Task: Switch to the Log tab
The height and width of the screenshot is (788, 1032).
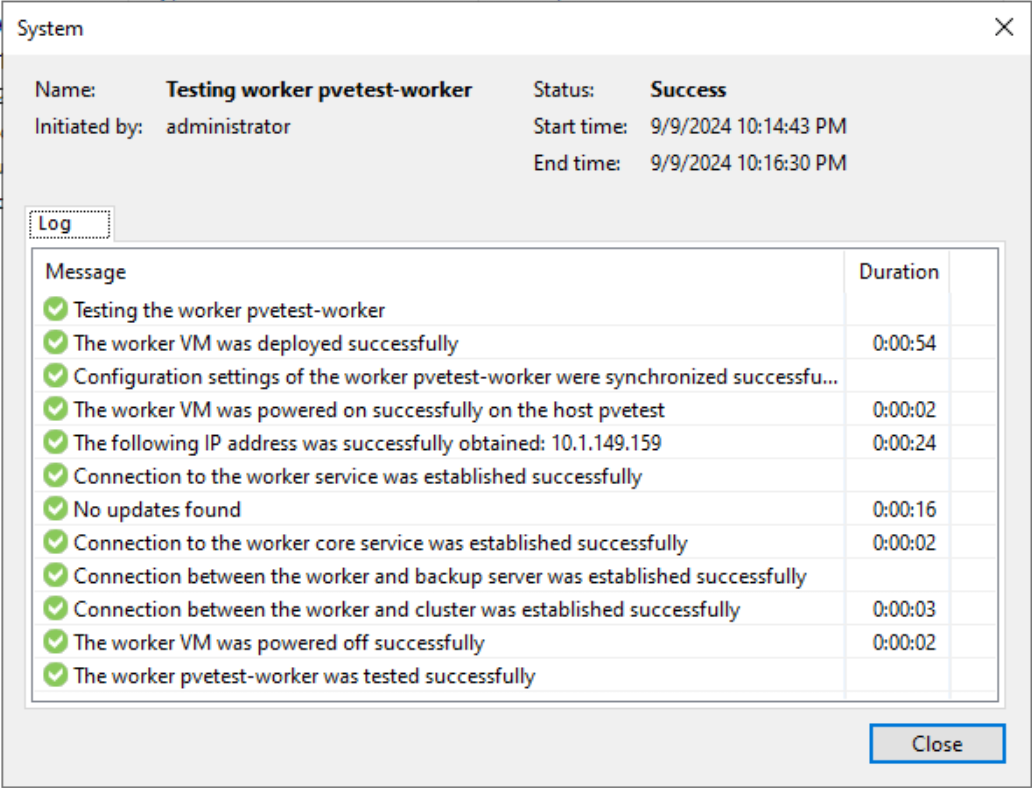Action: [68, 223]
